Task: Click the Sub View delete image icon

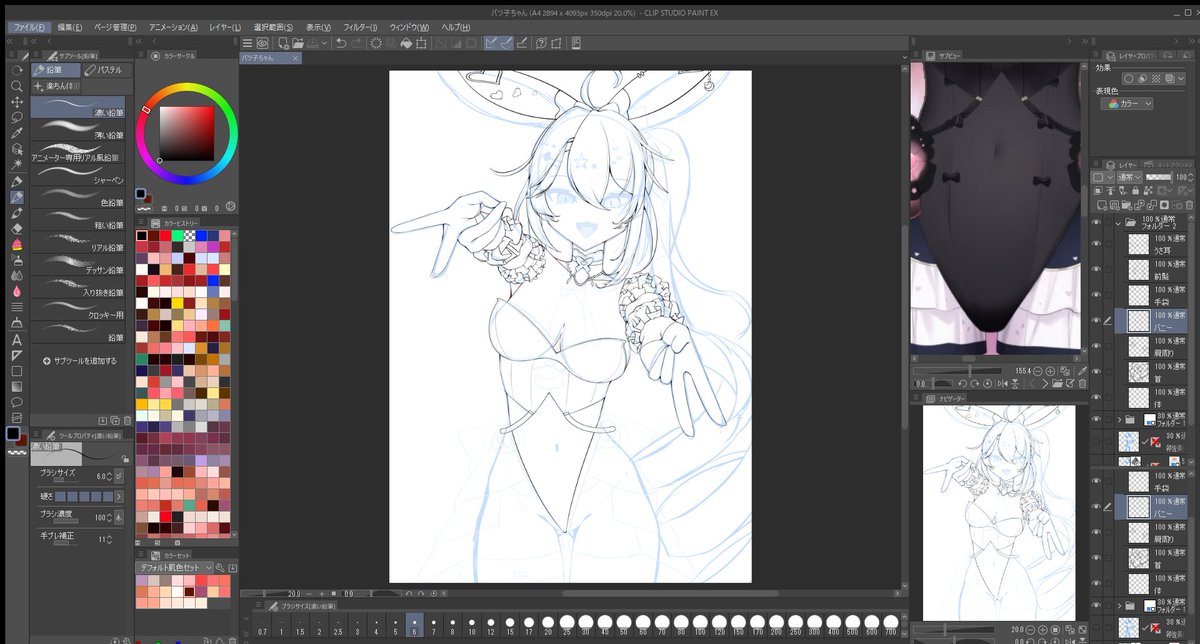Action: tap(1082, 384)
